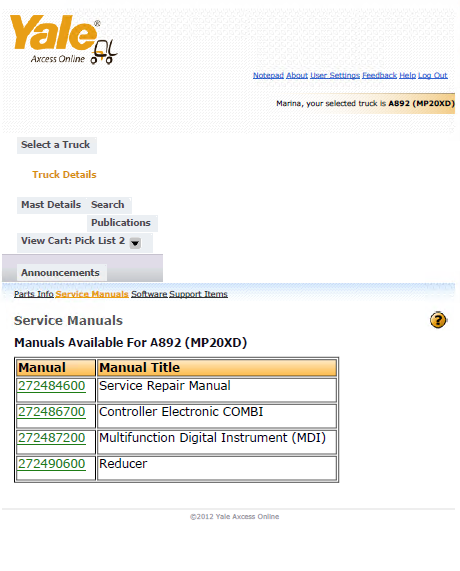Go to Mast Details

[x=51, y=205]
